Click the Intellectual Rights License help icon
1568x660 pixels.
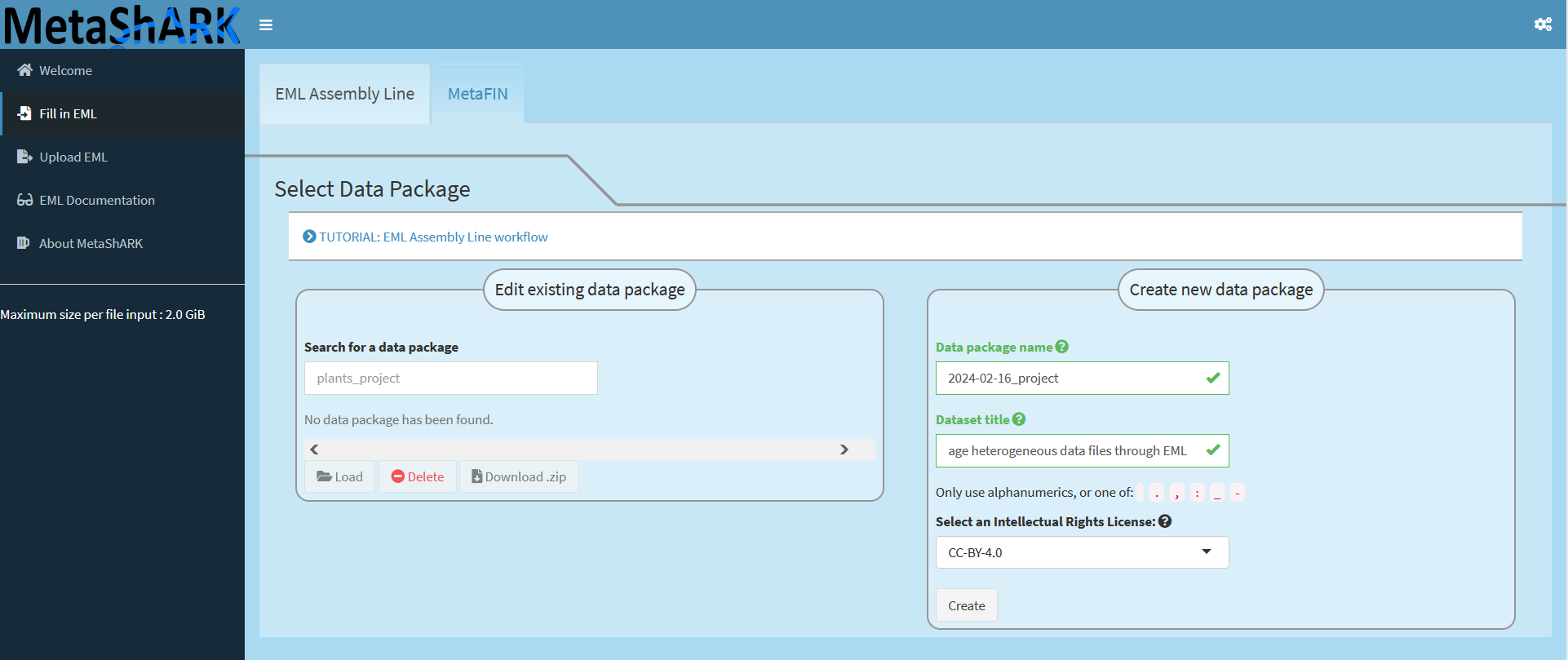1165,521
